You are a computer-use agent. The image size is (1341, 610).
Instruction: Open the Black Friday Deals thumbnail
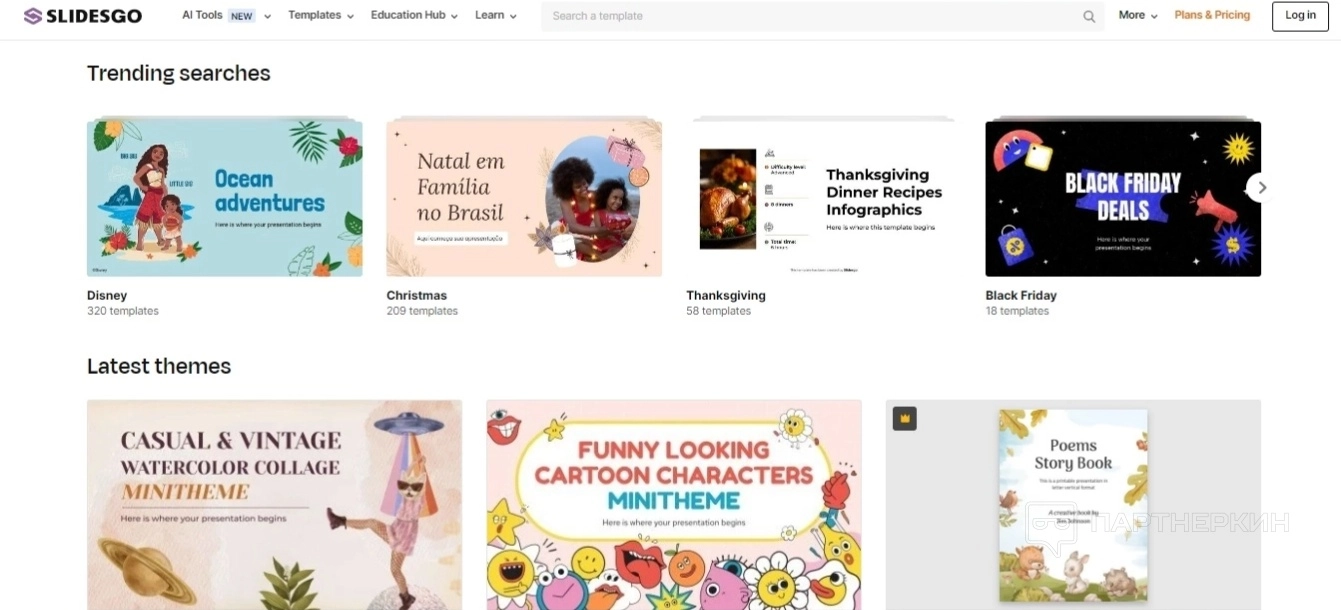tap(1123, 199)
